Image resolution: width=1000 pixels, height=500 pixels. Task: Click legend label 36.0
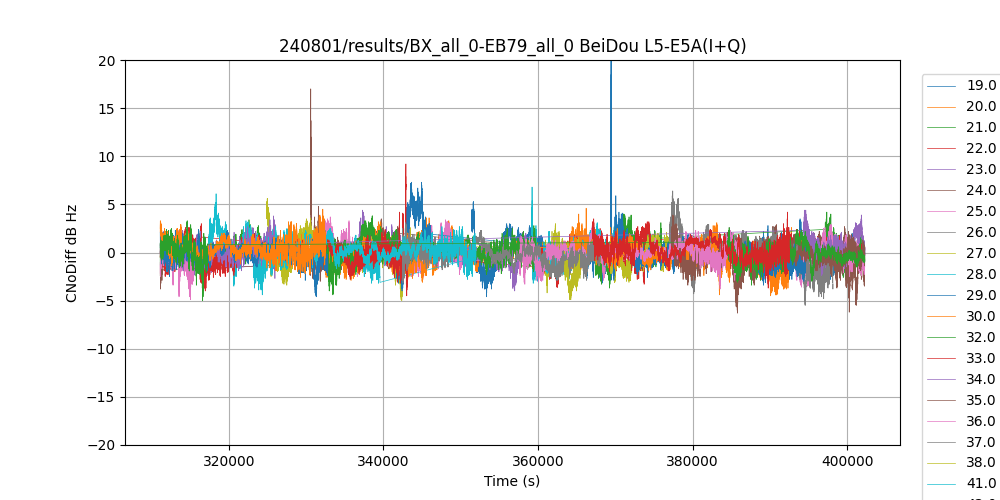tap(980, 422)
